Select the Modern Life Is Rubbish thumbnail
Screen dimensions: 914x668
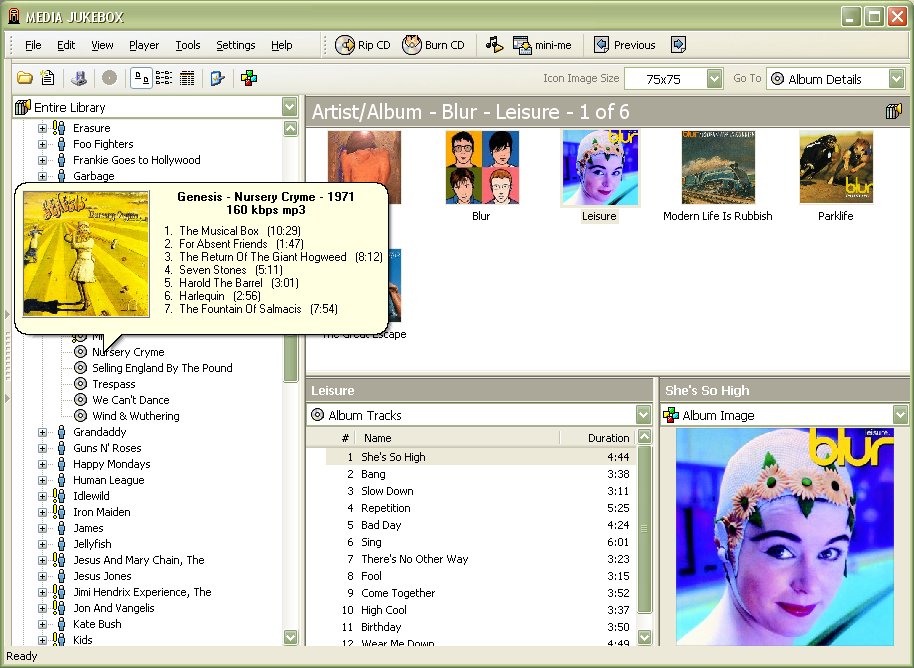(718, 167)
